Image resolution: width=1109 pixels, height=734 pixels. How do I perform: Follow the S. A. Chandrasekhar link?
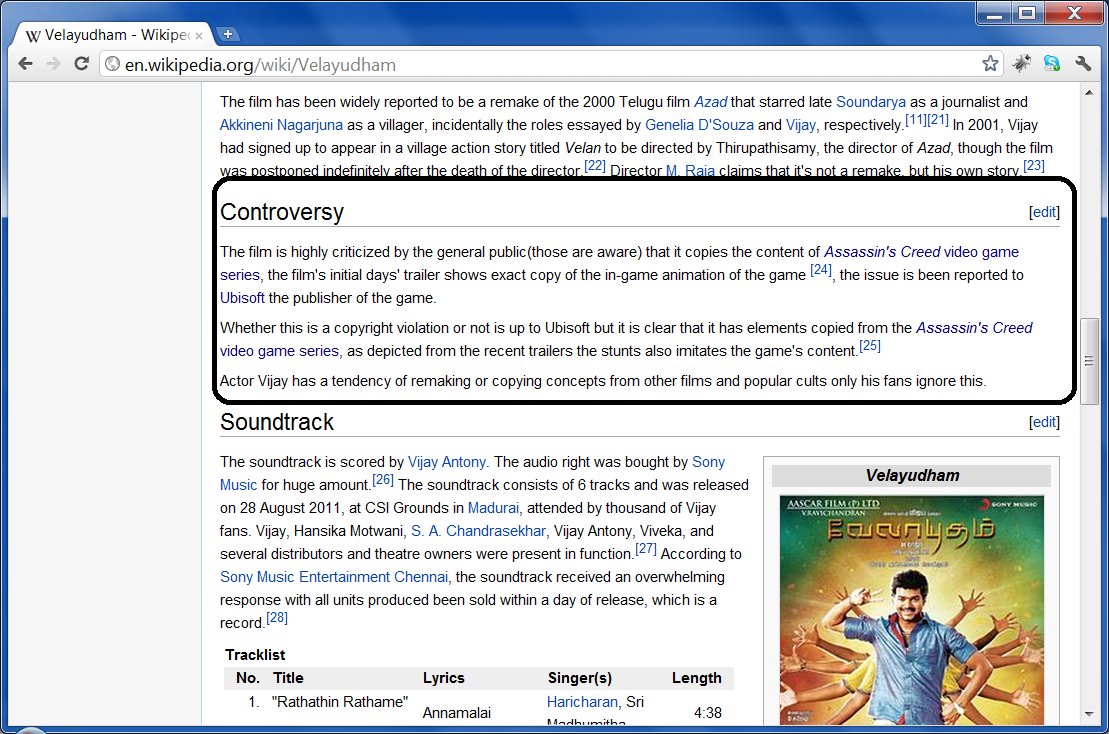coord(478,531)
